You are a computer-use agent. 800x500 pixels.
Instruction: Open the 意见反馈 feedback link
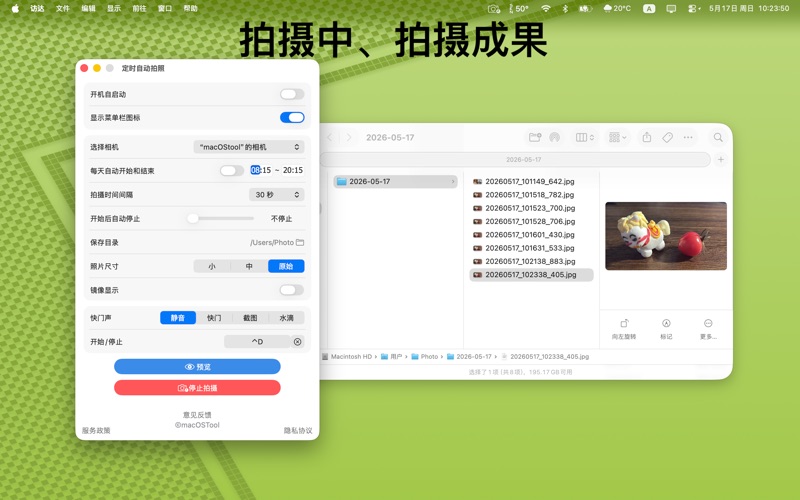197,415
